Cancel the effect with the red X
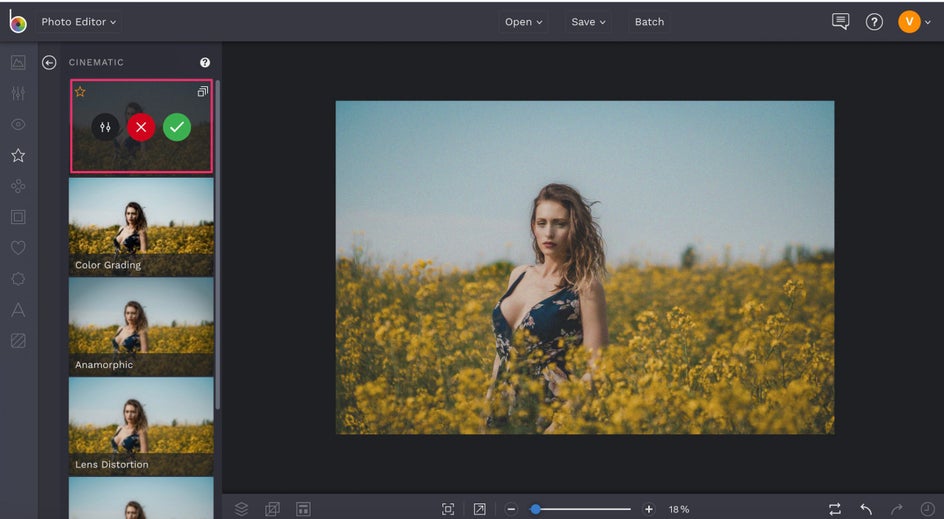The height and width of the screenshot is (519, 944). (x=141, y=127)
